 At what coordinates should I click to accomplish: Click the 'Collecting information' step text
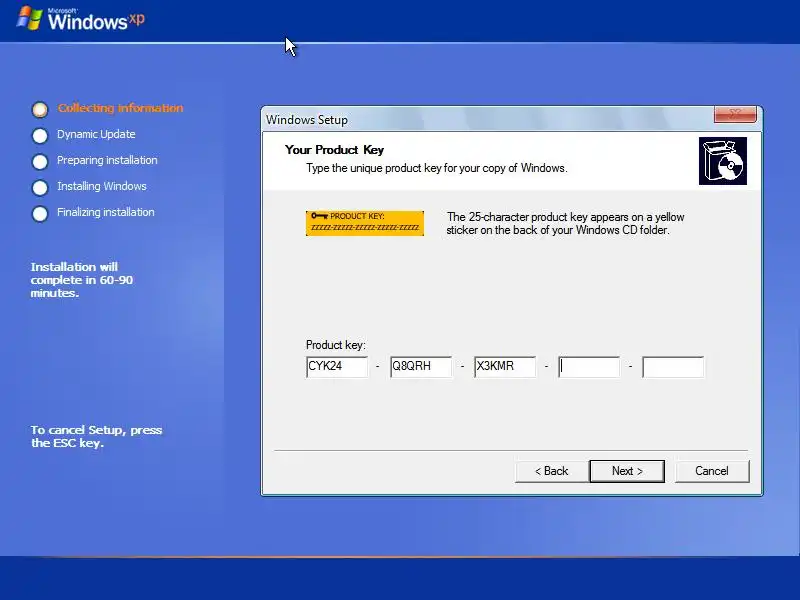pyautogui.click(x=120, y=108)
